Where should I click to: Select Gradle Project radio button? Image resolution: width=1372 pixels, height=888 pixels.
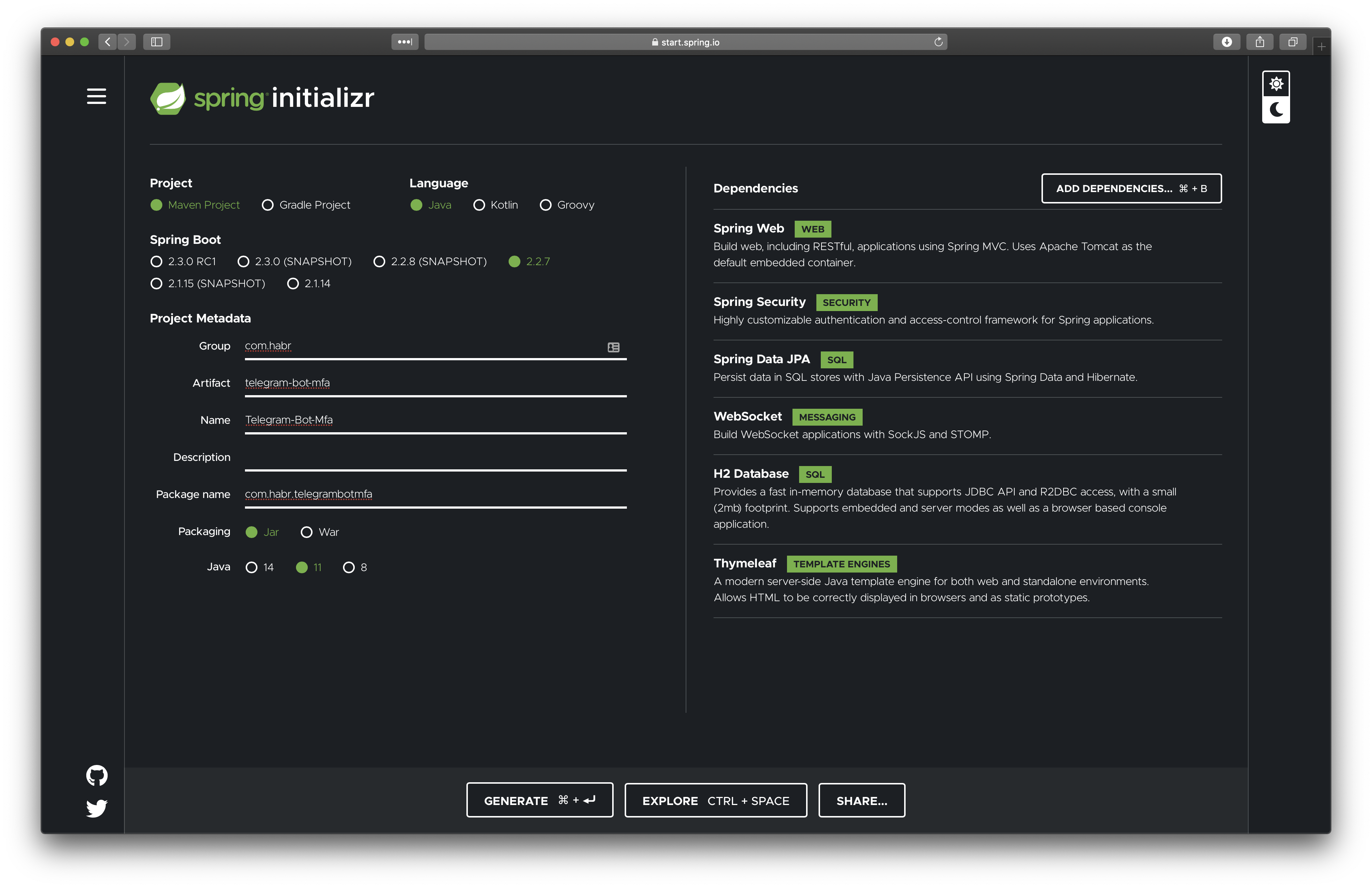pyautogui.click(x=306, y=205)
